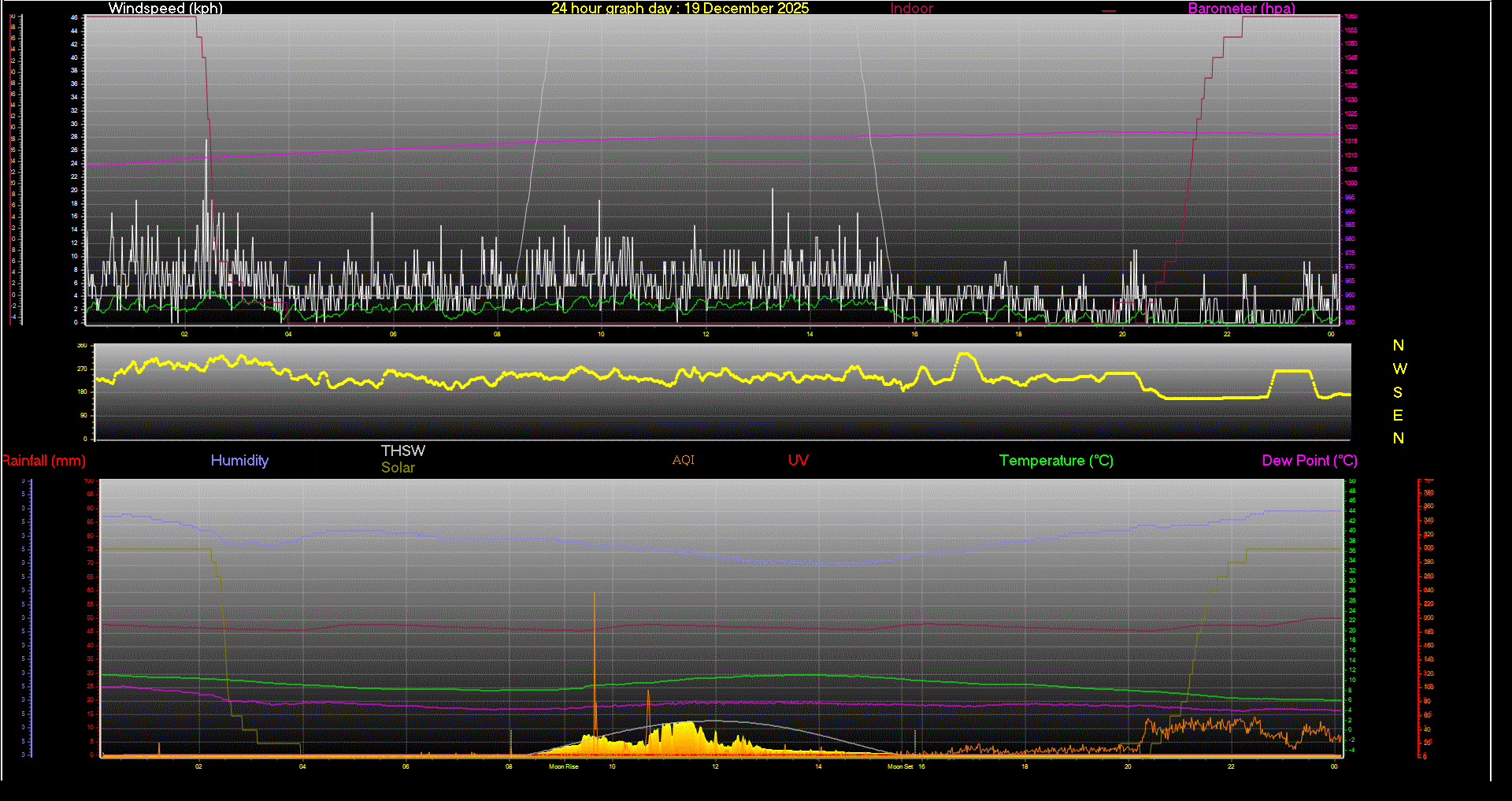Click the Barometer (hpa) legend label
The image size is (1512, 801).
coord(1241,9)
